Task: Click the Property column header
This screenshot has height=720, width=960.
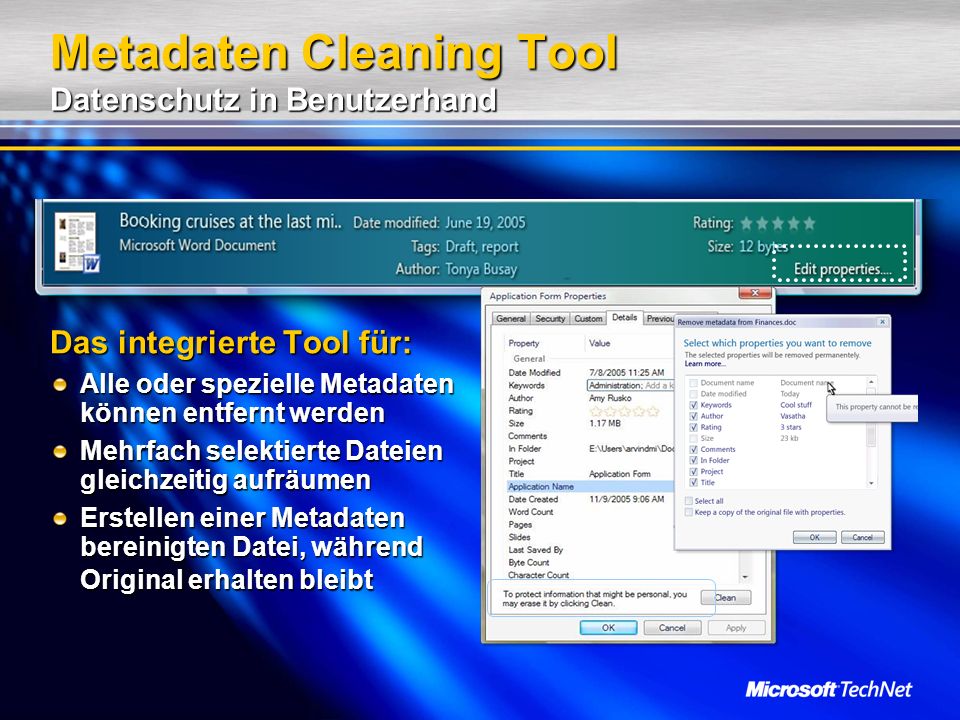Action: point(523,343)
